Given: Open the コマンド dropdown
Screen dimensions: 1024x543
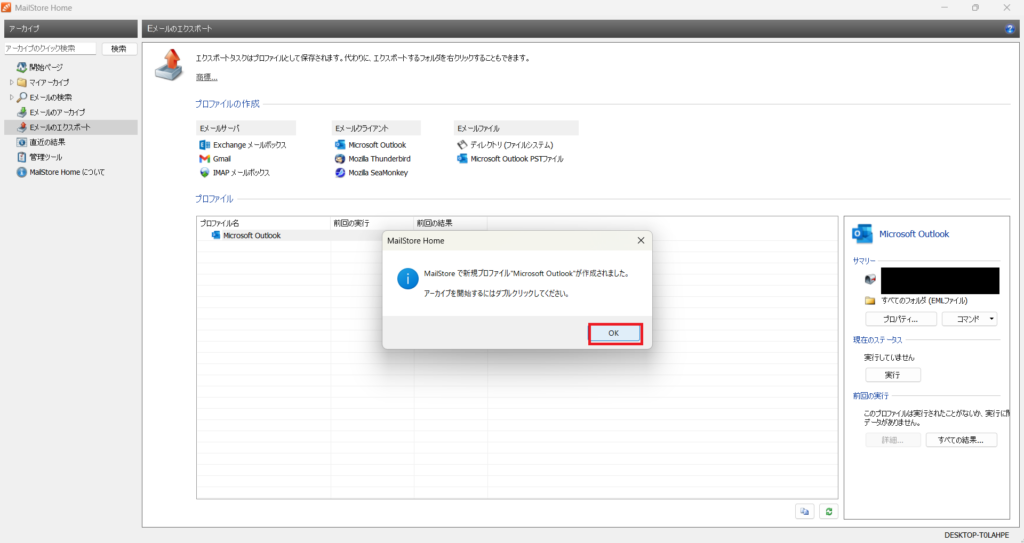Looking at the screenshot, I should [969, 320].
